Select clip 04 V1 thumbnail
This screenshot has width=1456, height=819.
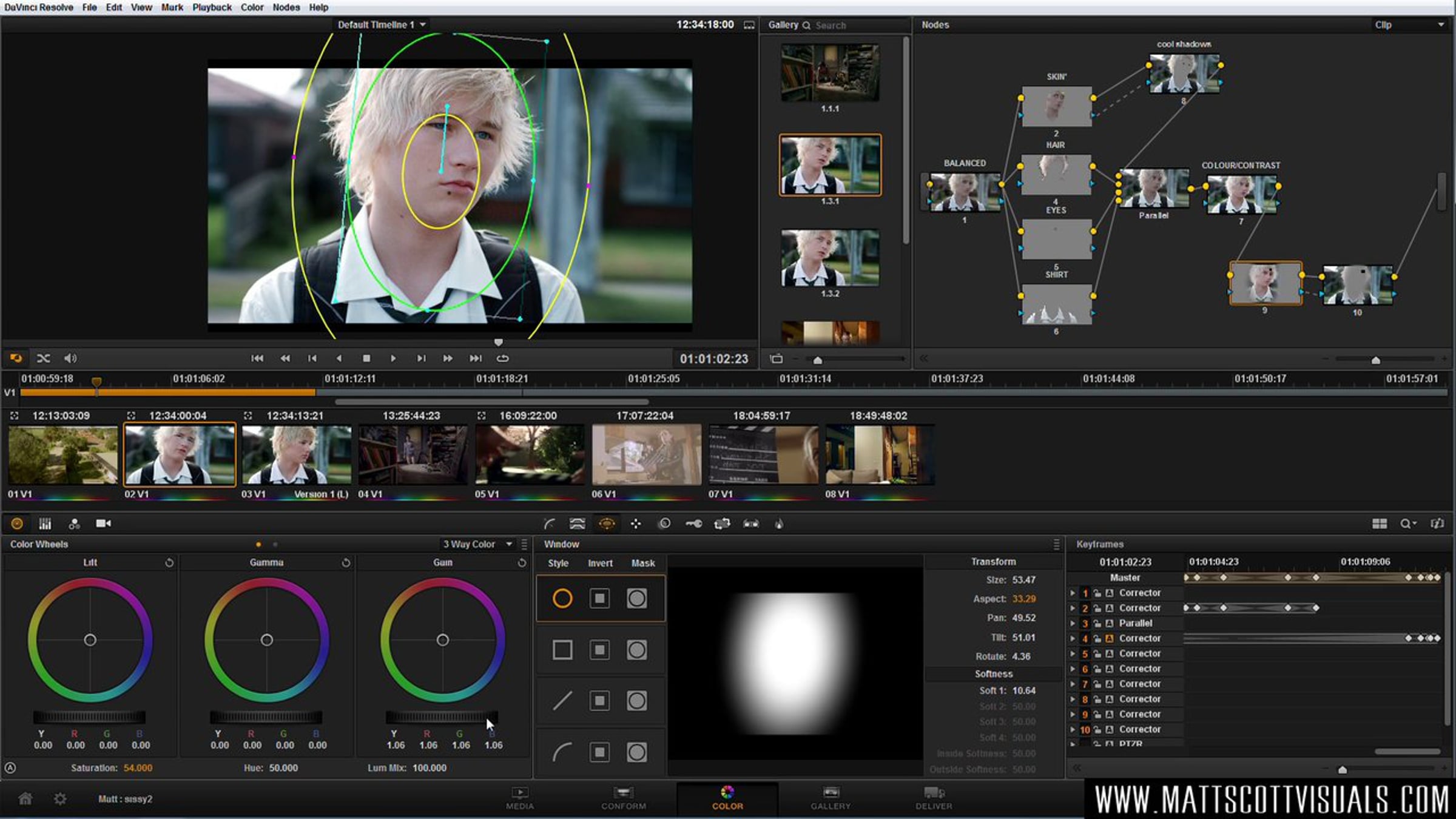tap(413, 454)
